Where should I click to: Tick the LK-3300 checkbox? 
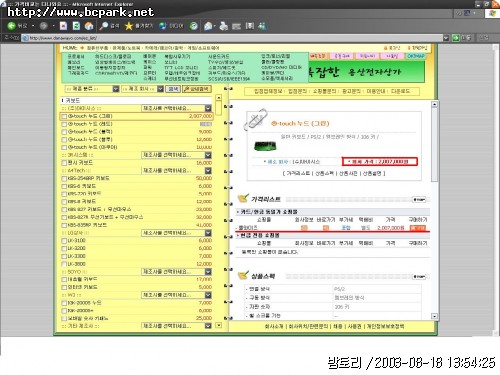point(64,256)
